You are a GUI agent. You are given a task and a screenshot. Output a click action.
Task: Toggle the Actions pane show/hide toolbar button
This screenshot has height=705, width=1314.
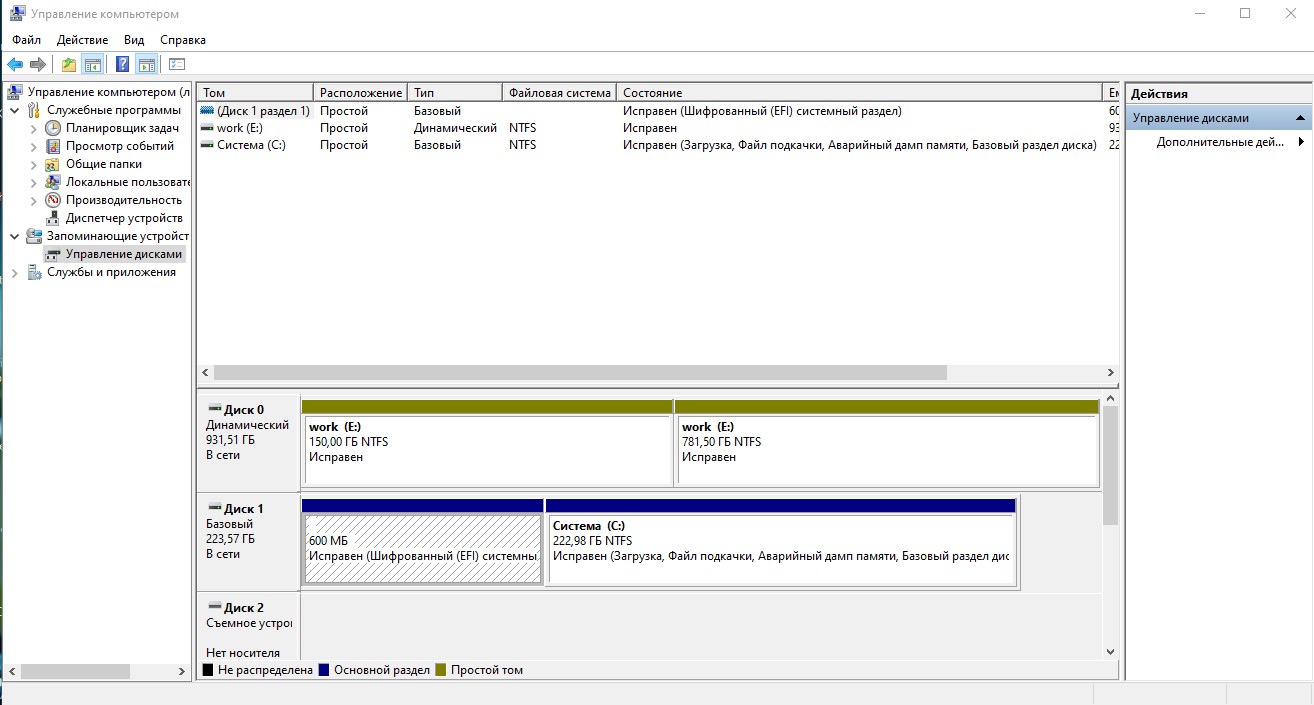[147, 65]
